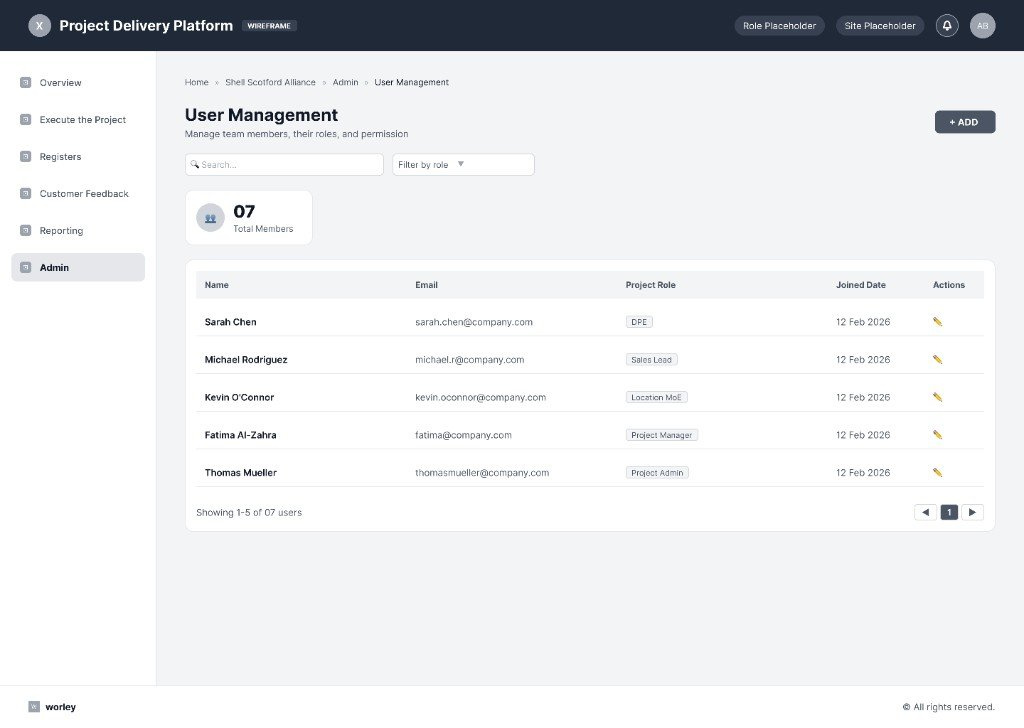Viewport: 1024px width, 728px height.
Task: Click the search magnifier icon
Action: point(195,165)
